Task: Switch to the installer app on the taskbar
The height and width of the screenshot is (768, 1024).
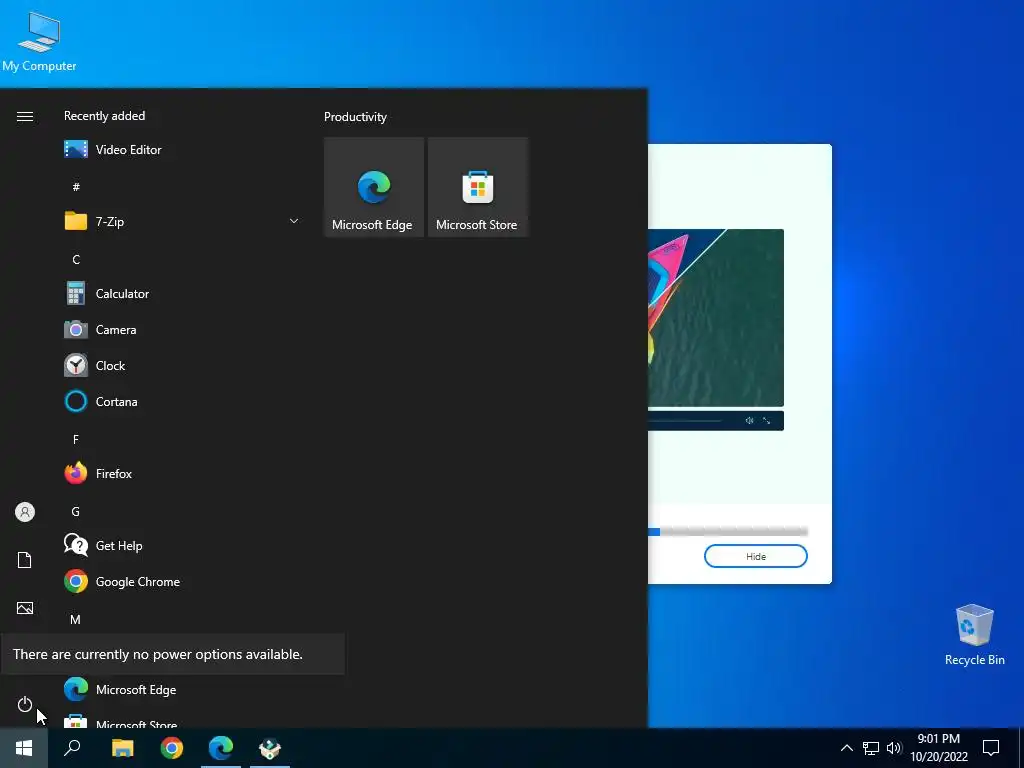Action: click(270, 748)
